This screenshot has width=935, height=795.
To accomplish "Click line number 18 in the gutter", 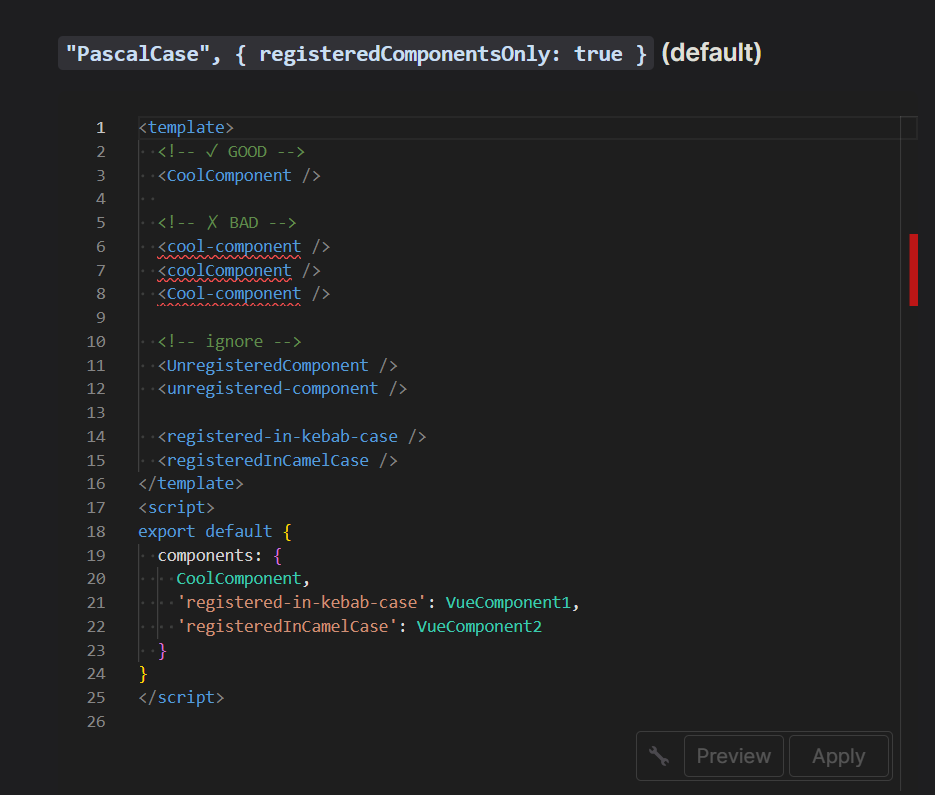I will (95, 531).
